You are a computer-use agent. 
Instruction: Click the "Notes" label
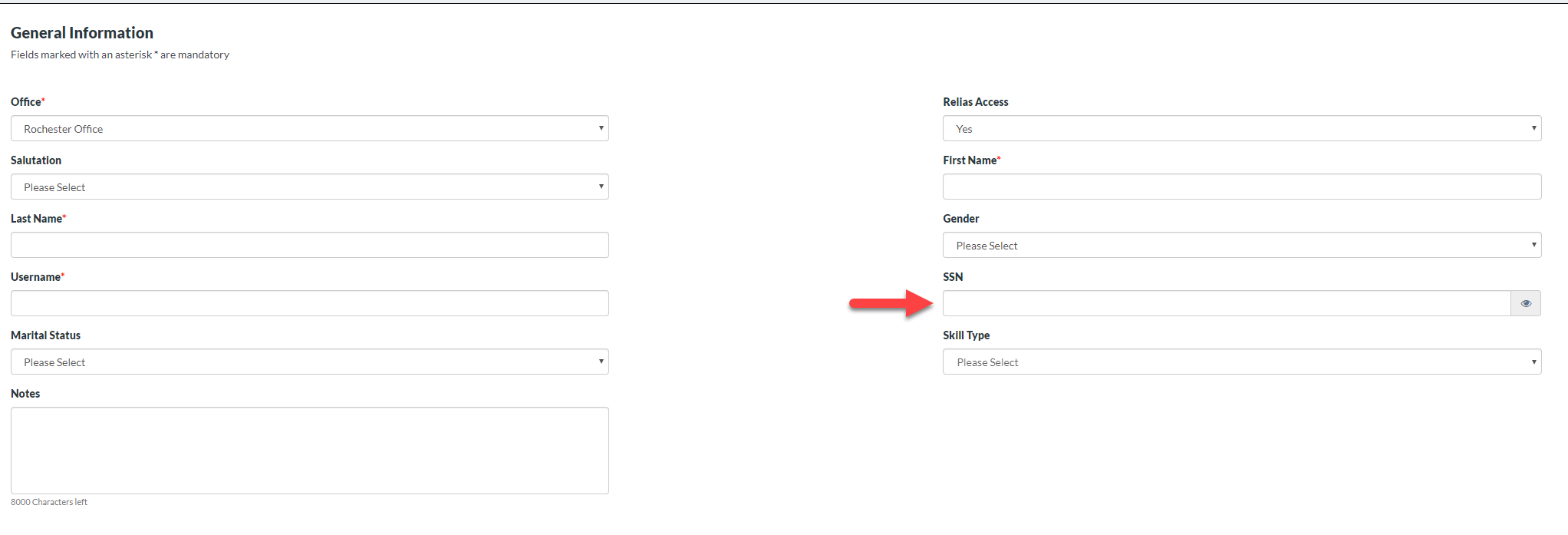tap(25, 394)
